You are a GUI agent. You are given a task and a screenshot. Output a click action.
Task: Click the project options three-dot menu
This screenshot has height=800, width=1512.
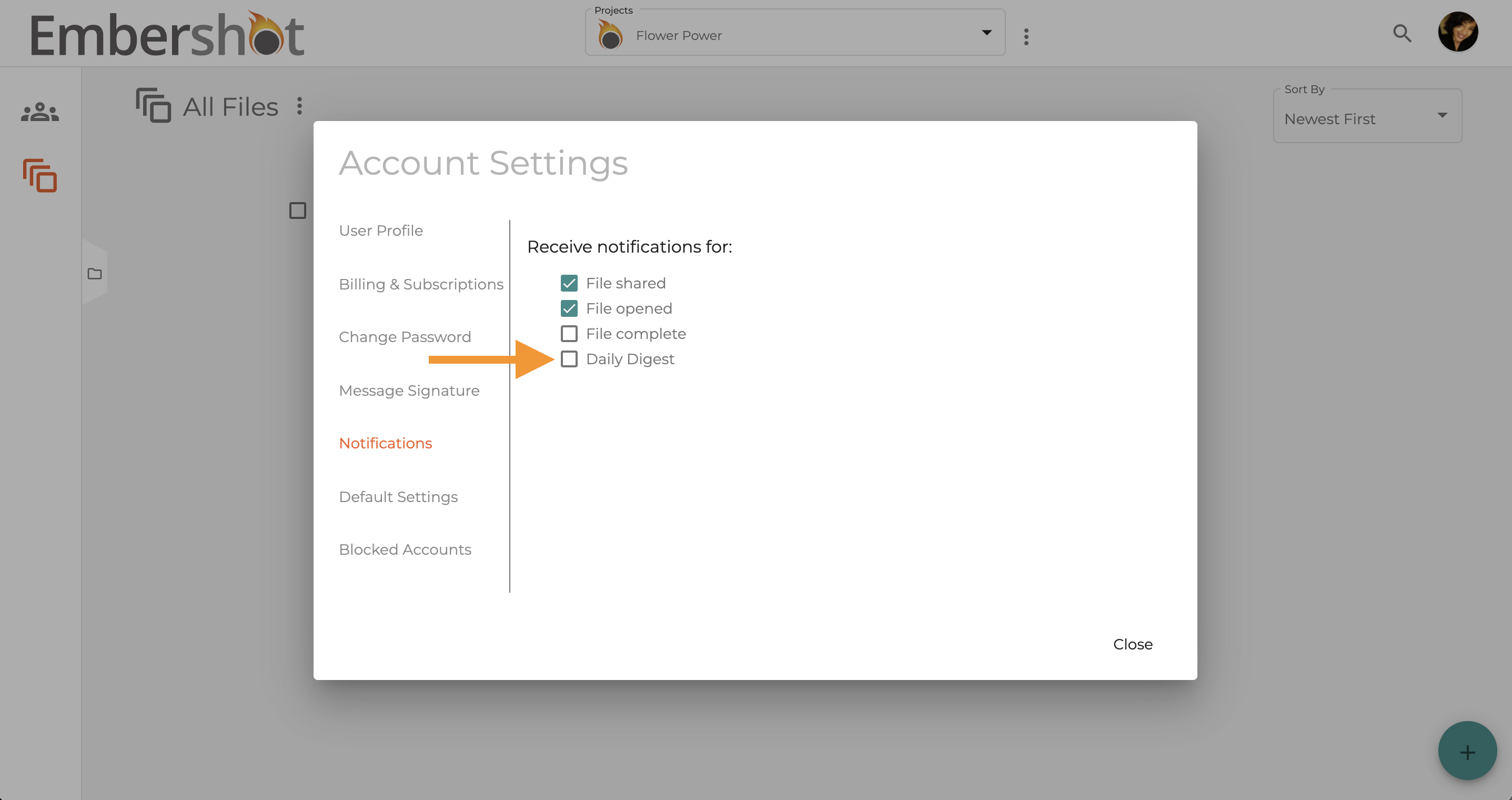(1026, 36)
